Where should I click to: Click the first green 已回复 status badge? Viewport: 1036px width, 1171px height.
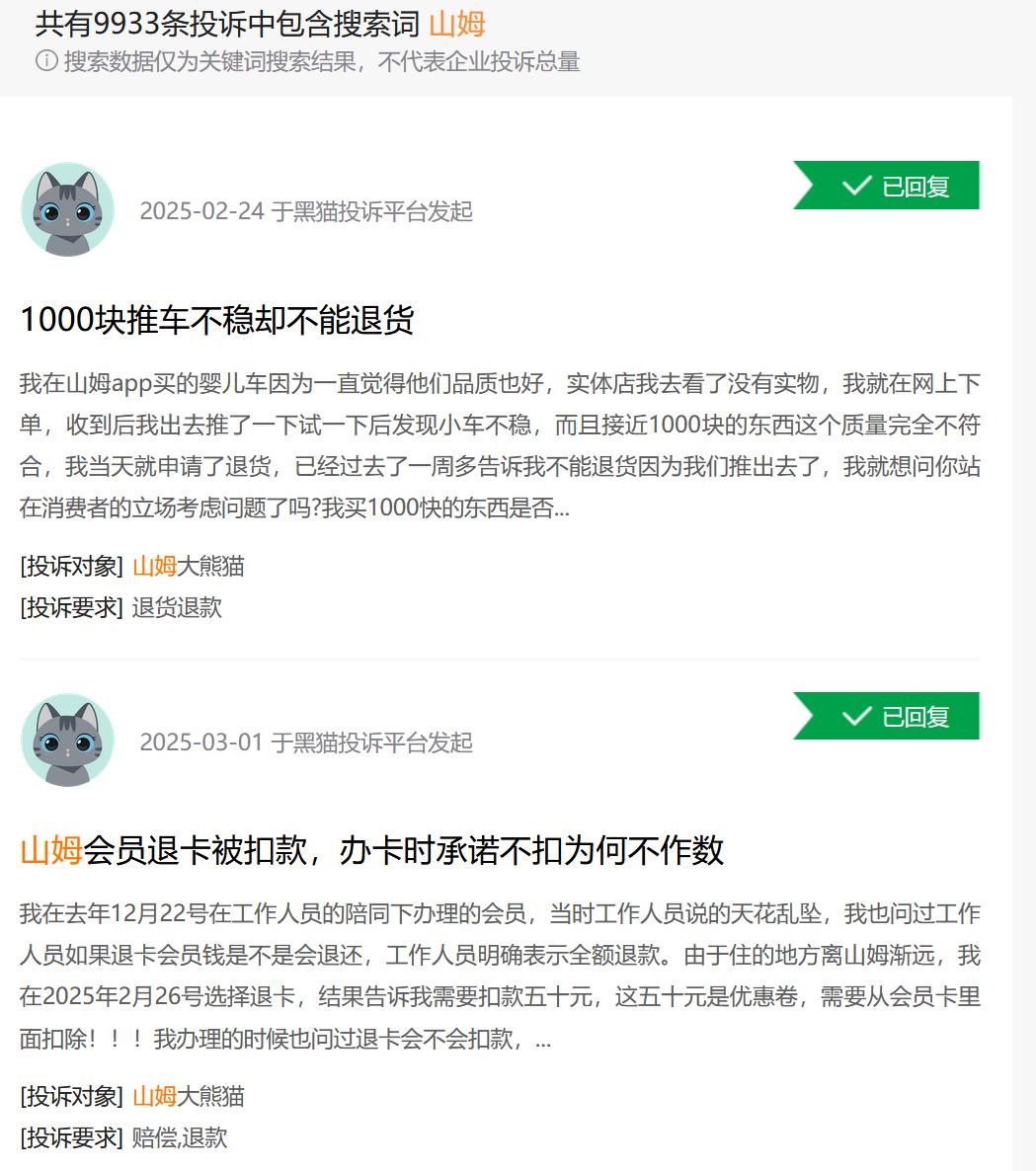886,186
